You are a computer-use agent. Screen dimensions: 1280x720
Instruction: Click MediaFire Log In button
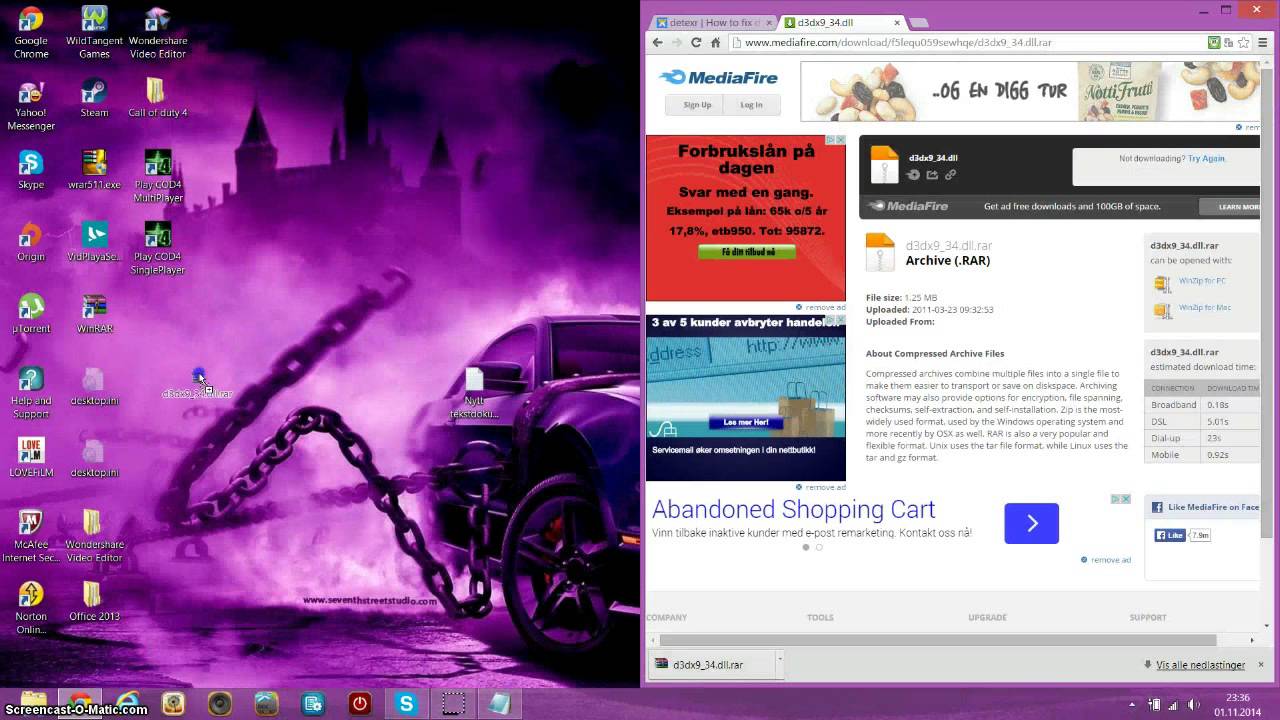[751, 104]
